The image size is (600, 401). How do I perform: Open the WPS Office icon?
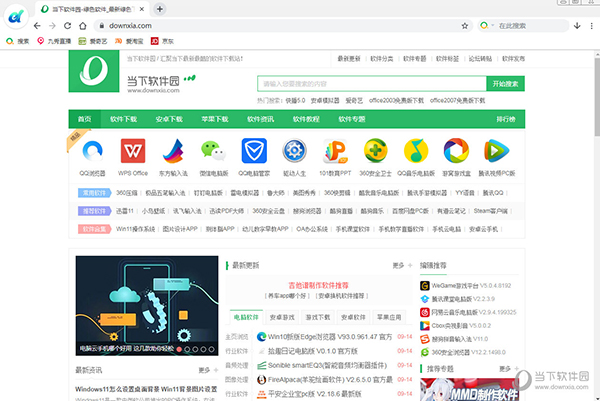click(x=133, y=151)
